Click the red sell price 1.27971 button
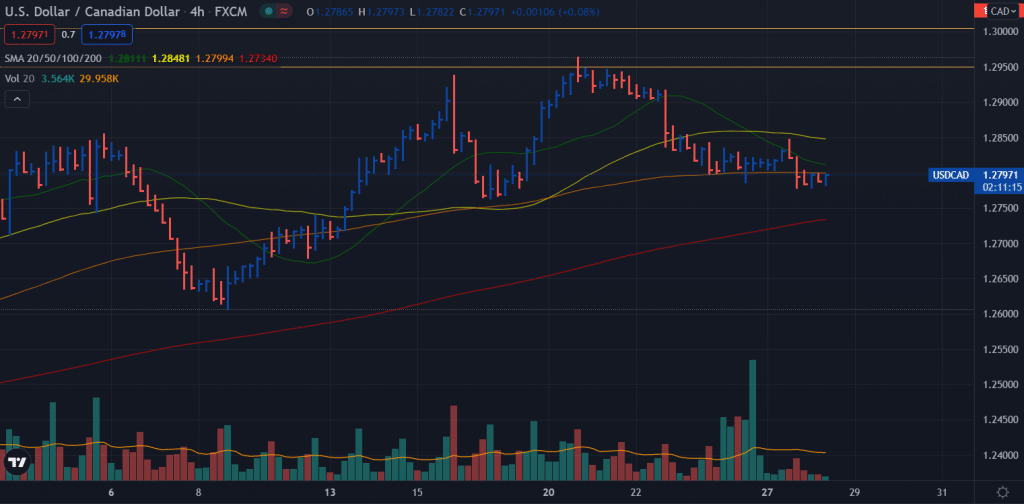Image resolution: width=1024 pixels, height=504 pixels. [27, 35]
